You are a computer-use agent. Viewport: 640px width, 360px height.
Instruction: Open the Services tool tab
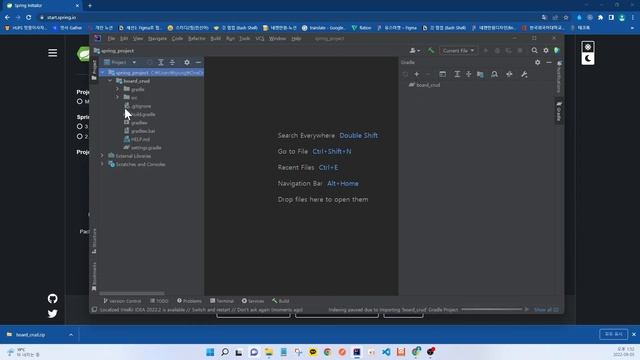tap(253, 301)
